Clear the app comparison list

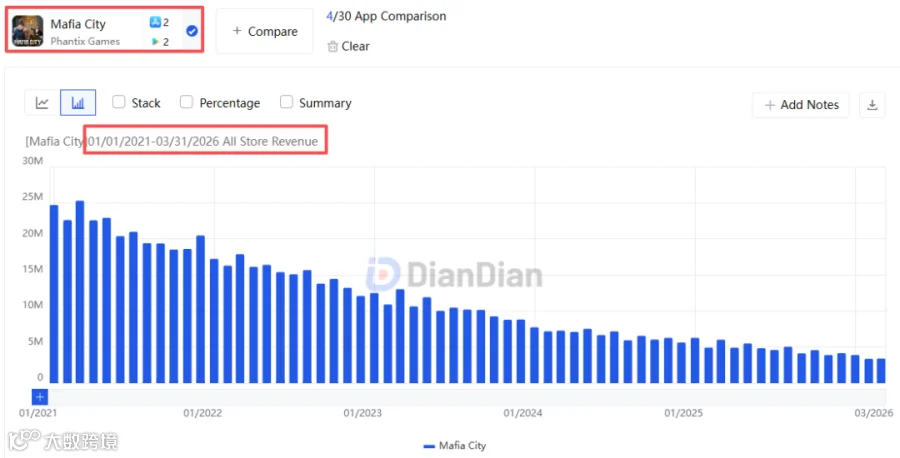pos(348,46)
